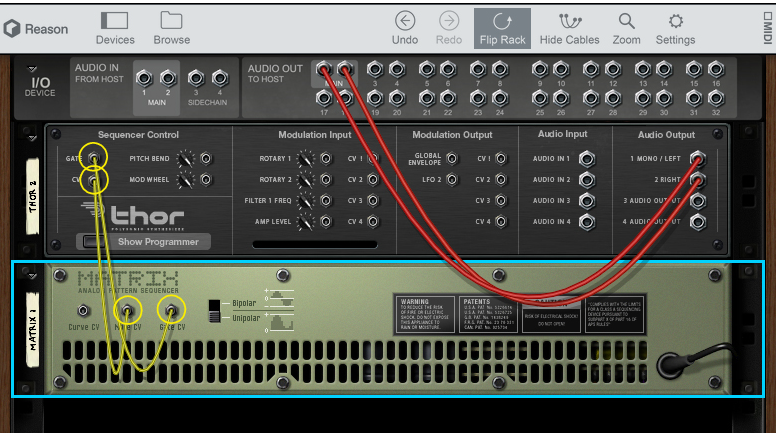
Task: Click the Matrix Gate CV jack
Action: click(x=171, y=311)
